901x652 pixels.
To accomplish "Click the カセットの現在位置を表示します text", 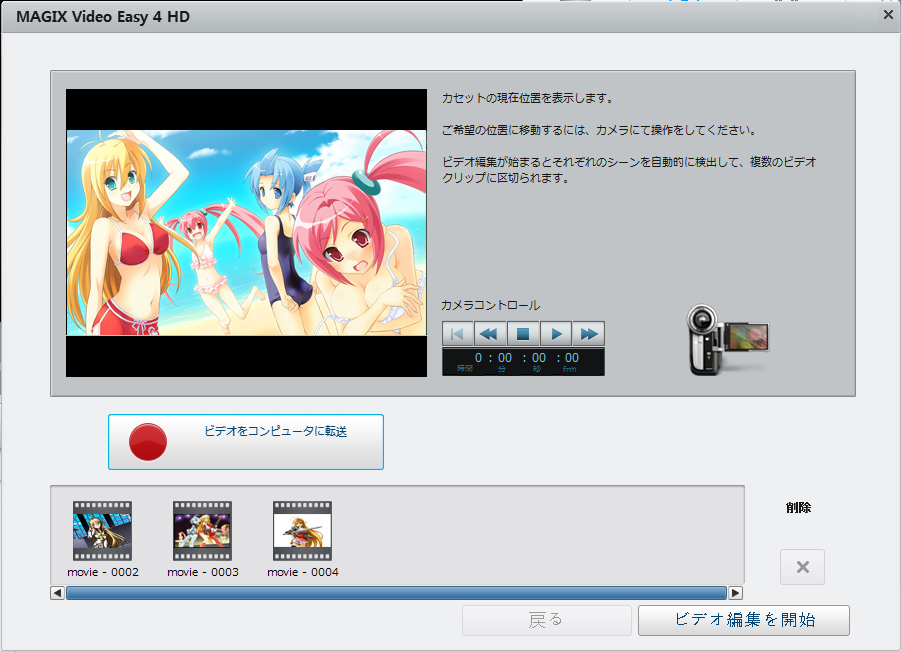I will point(527,98).
